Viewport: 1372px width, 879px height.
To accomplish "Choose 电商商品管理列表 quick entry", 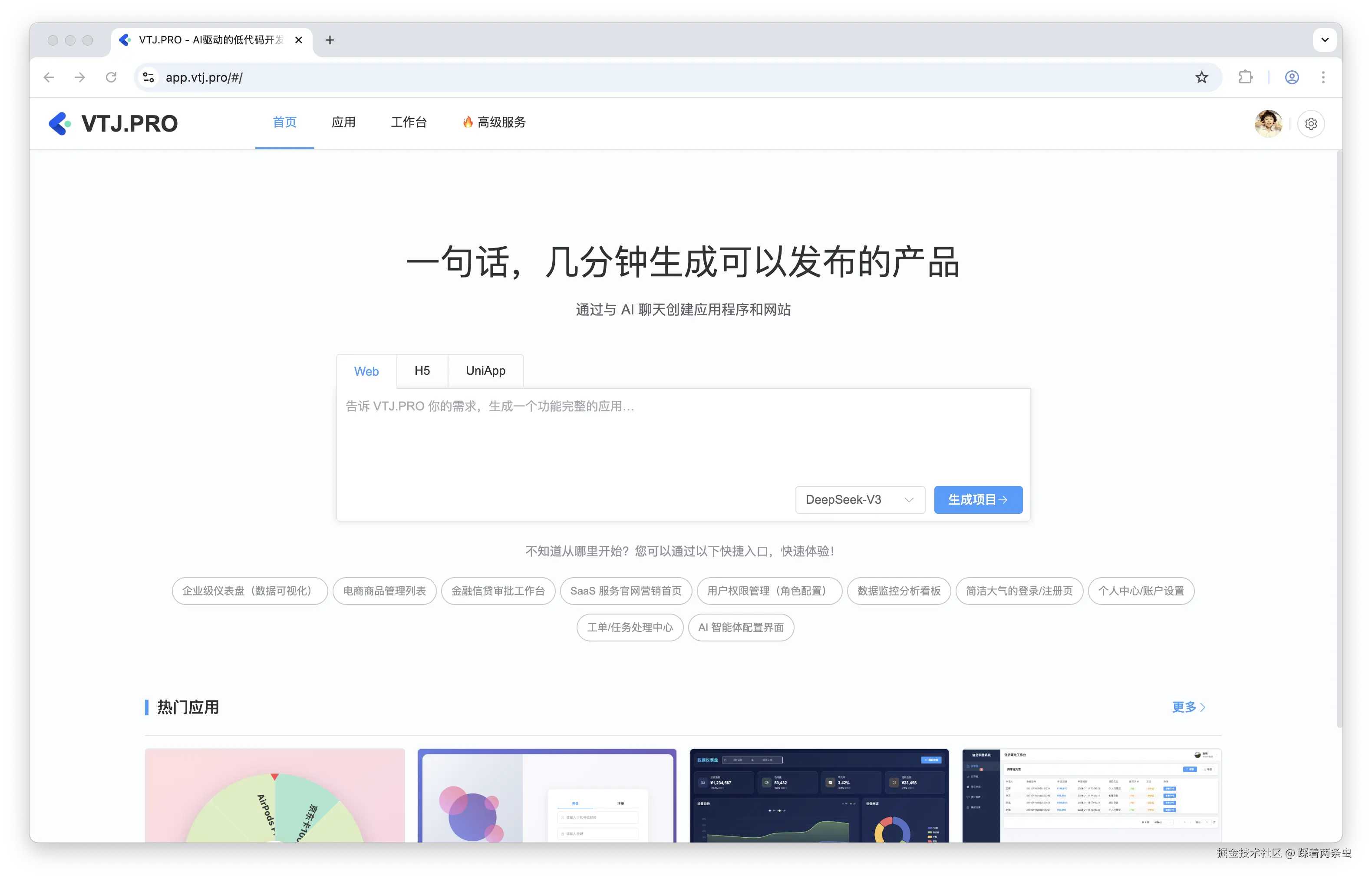I will pos(384,592).
